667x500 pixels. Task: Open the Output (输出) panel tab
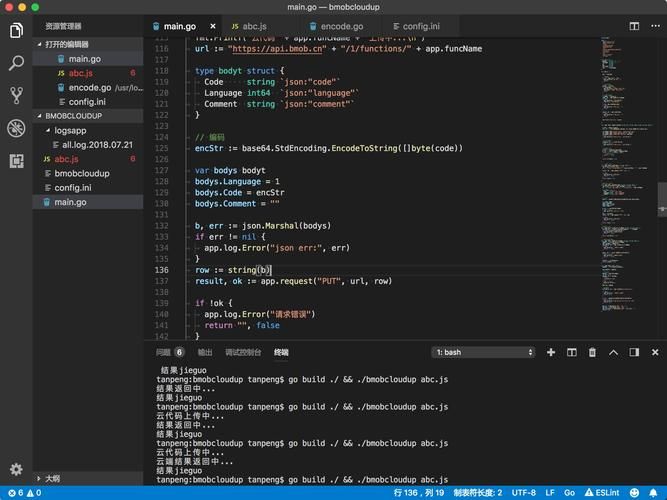[x=205, y=352]
